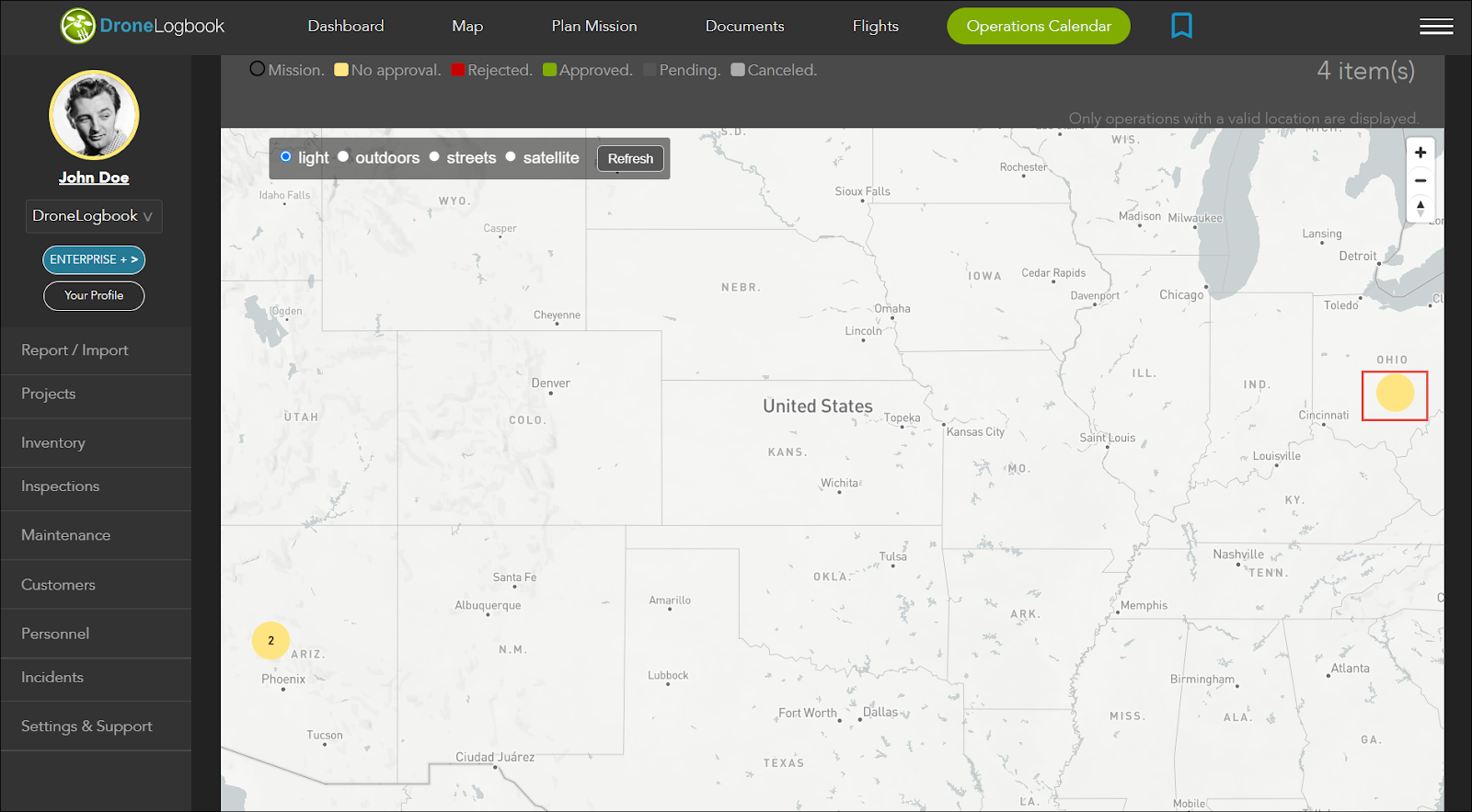
Task: Click the Arizona cluster marker showing 2
Action: (x=270, y=640)
